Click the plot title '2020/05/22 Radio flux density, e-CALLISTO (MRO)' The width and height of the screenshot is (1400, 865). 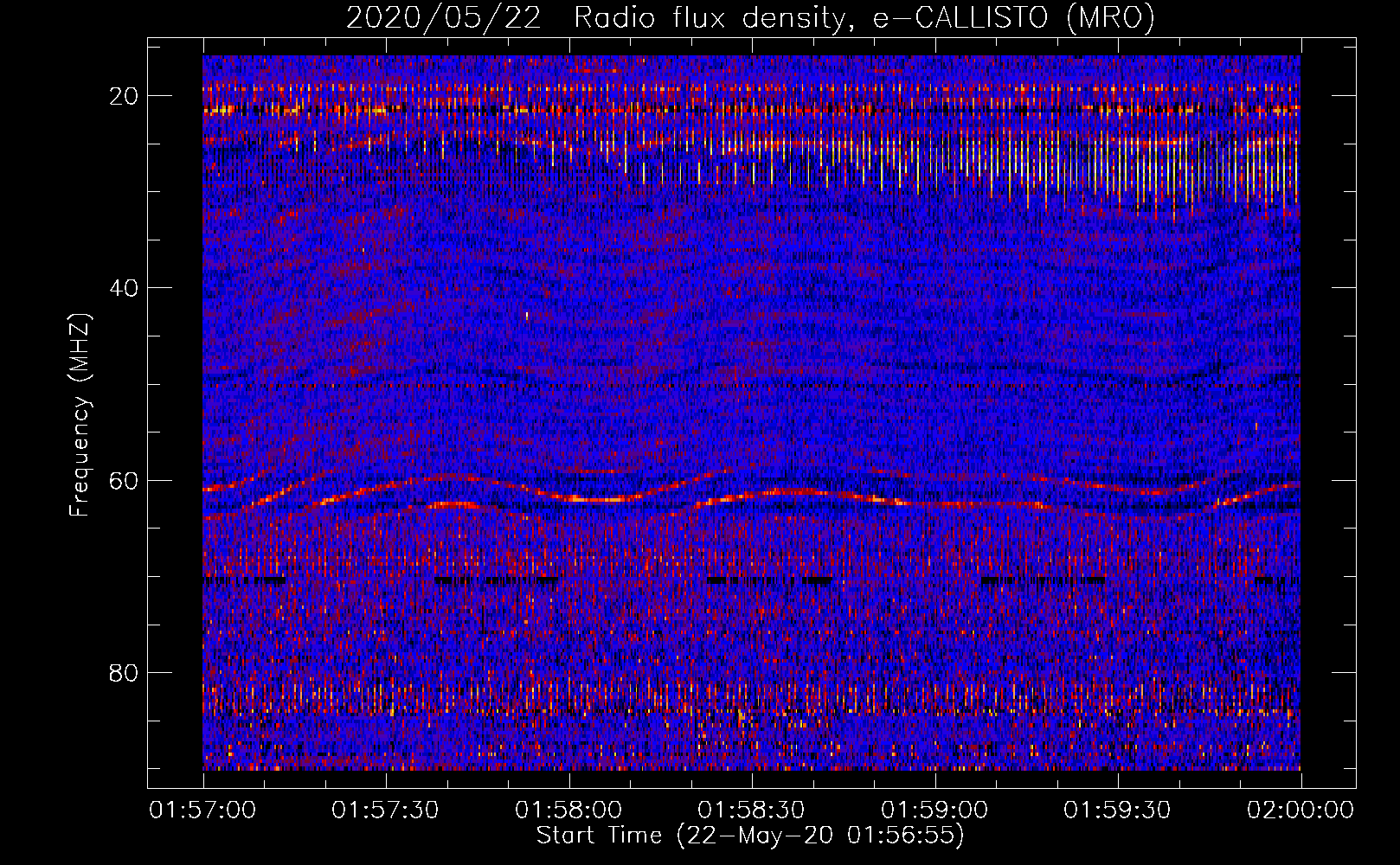[750, 18]
